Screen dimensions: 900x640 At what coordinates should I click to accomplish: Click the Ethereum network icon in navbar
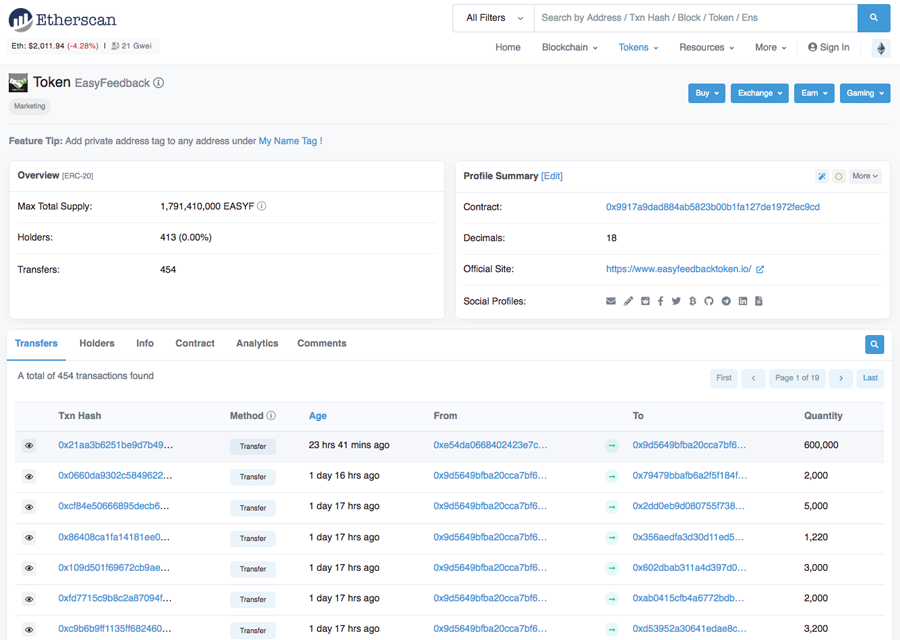tap(881, 48)
